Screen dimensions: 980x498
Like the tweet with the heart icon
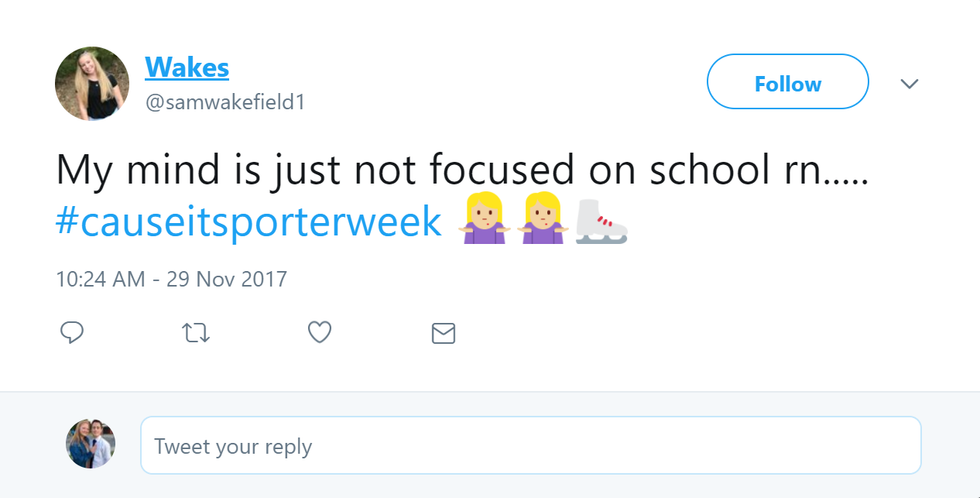(319, 332)
